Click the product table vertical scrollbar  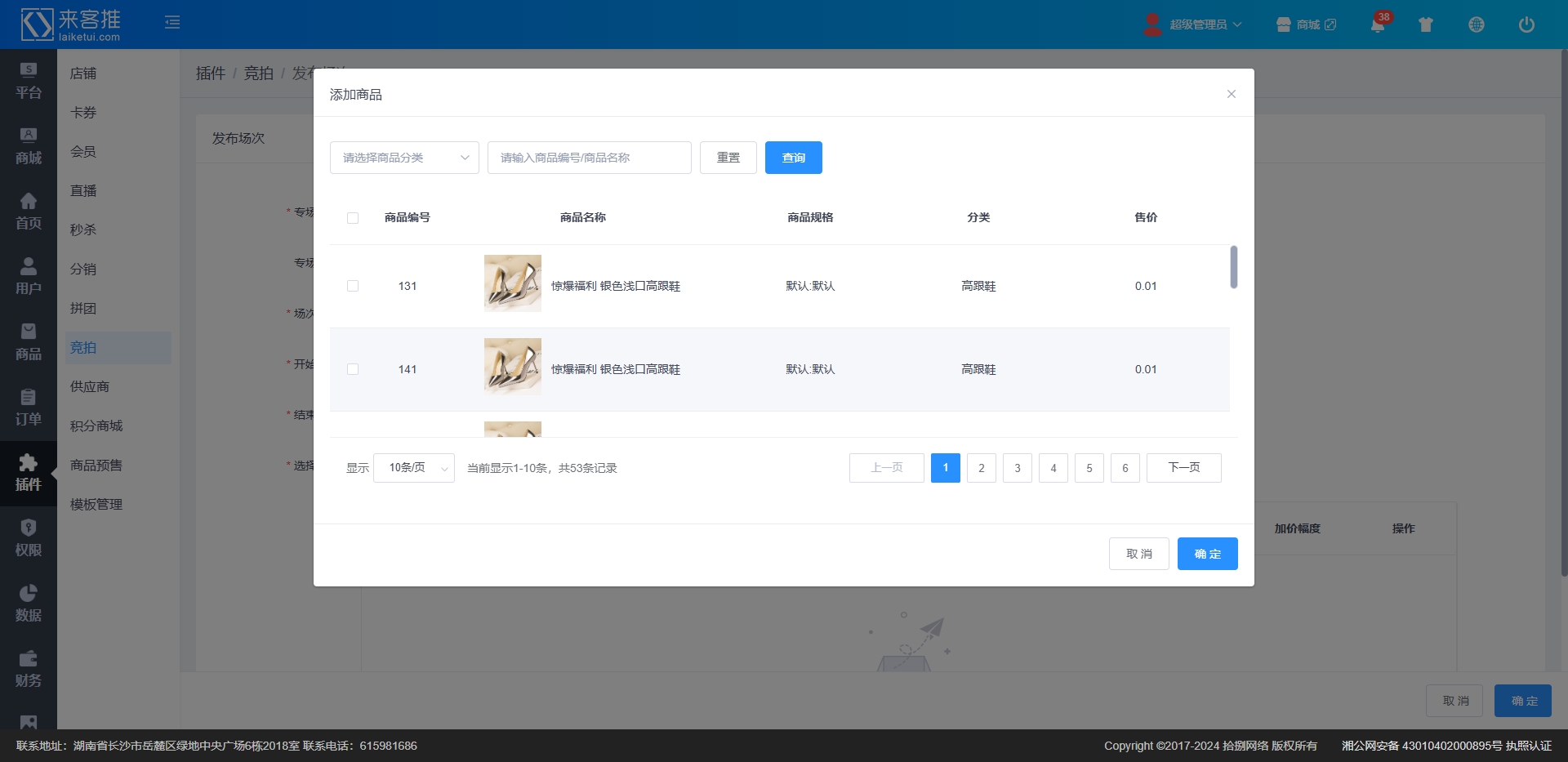click(x=1233, y=267)
